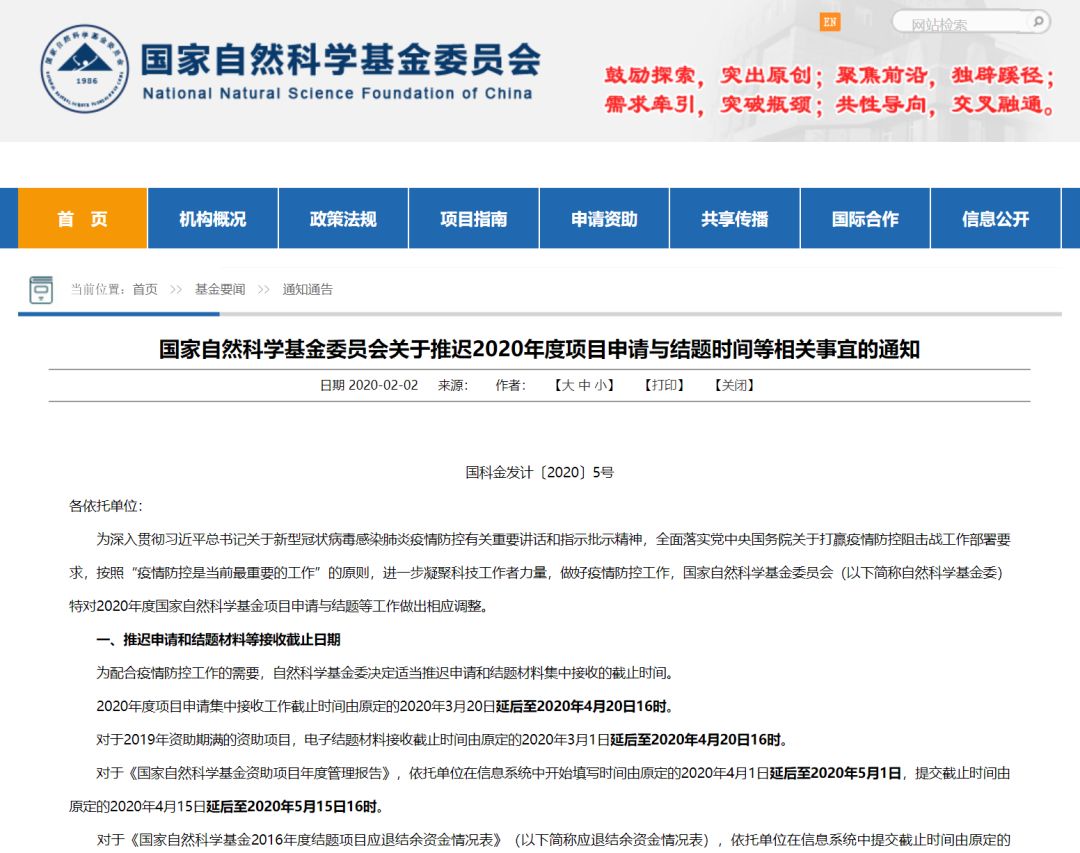1080x853 pixels.
Task: Click the 国家自然科学基金委员会 site title
Action: pyautogui.click(x=341, y=59)
